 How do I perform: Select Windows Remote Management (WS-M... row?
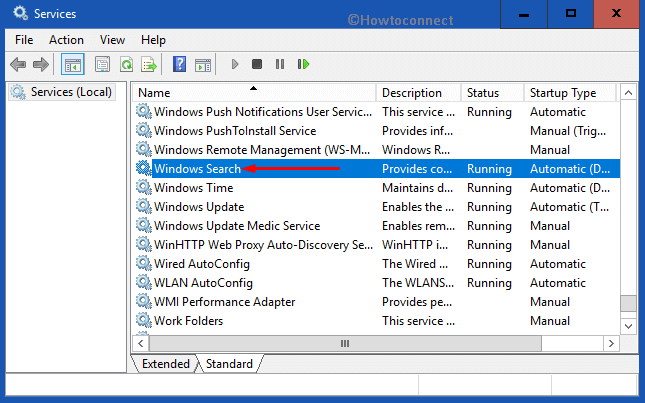pyautogui.click(x=376, y=150)
